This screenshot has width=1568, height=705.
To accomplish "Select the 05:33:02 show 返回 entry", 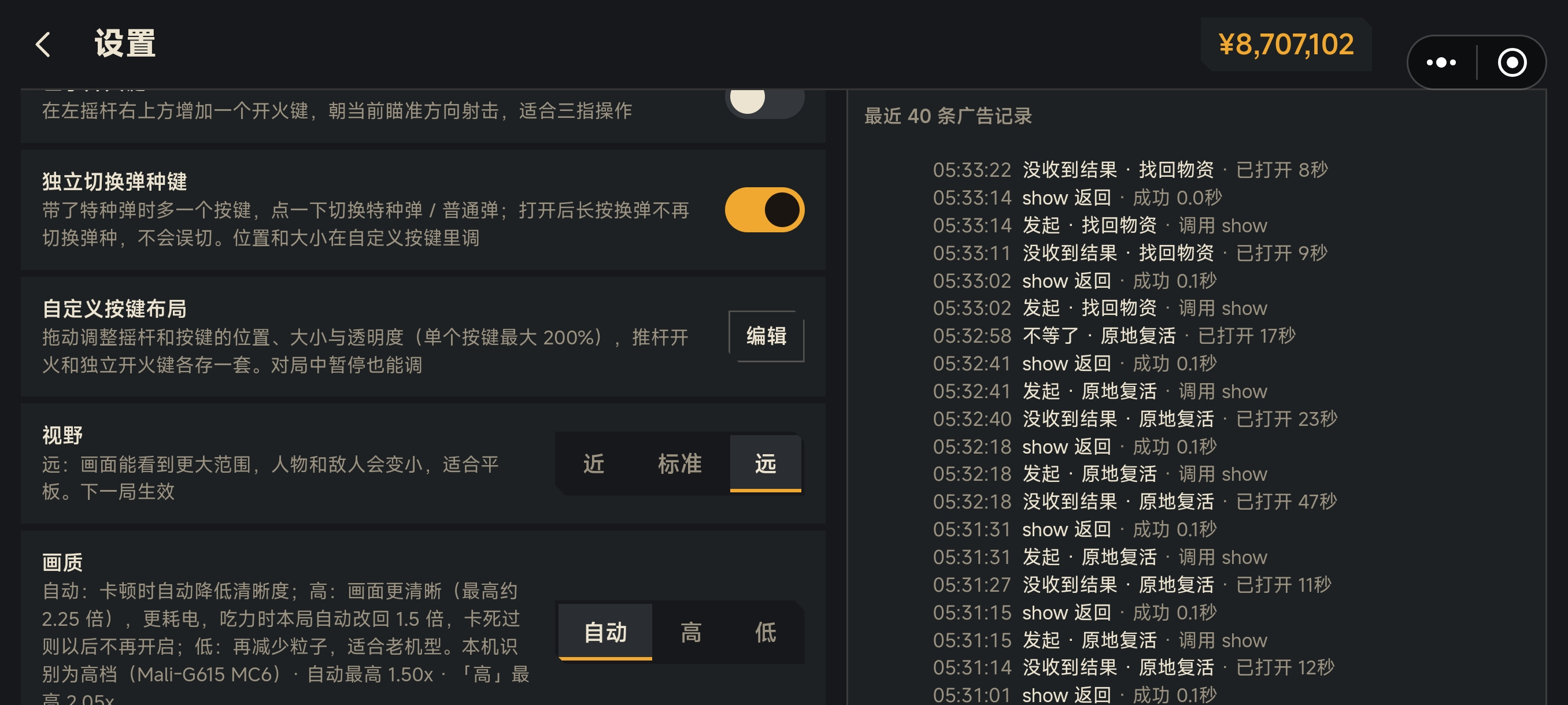I will [1075, 281].
